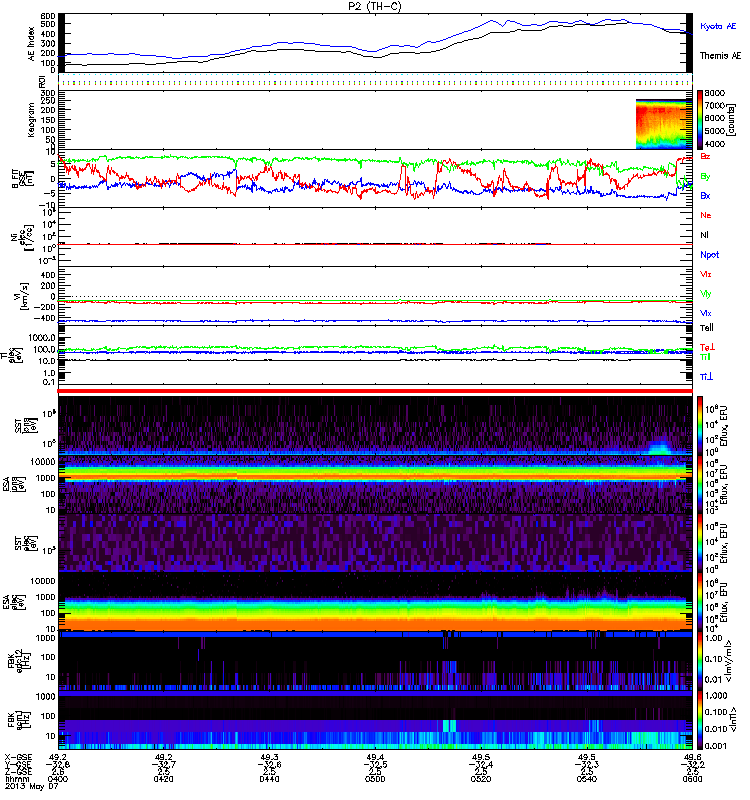Viewport: 750px width, 800px height.
Task: Pick the blue Bx legend label
Action: [x=706, y=196]
